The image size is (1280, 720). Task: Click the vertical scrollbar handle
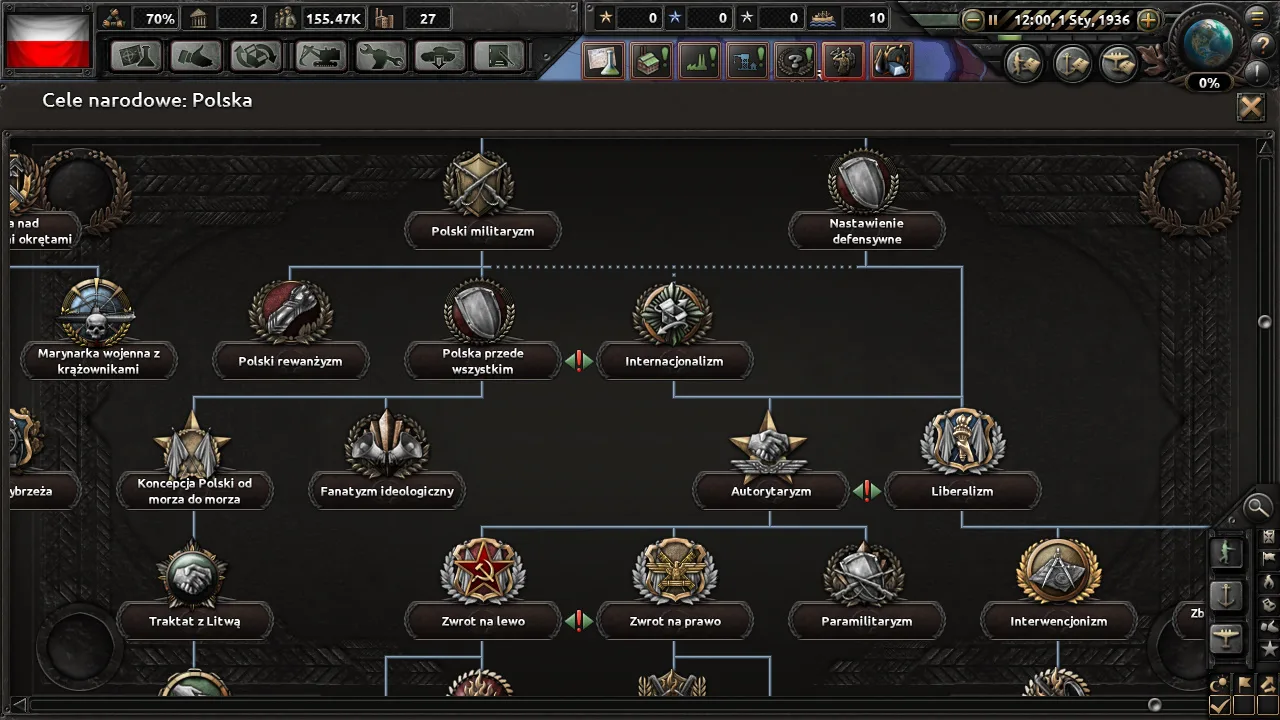pos(1265,322)
